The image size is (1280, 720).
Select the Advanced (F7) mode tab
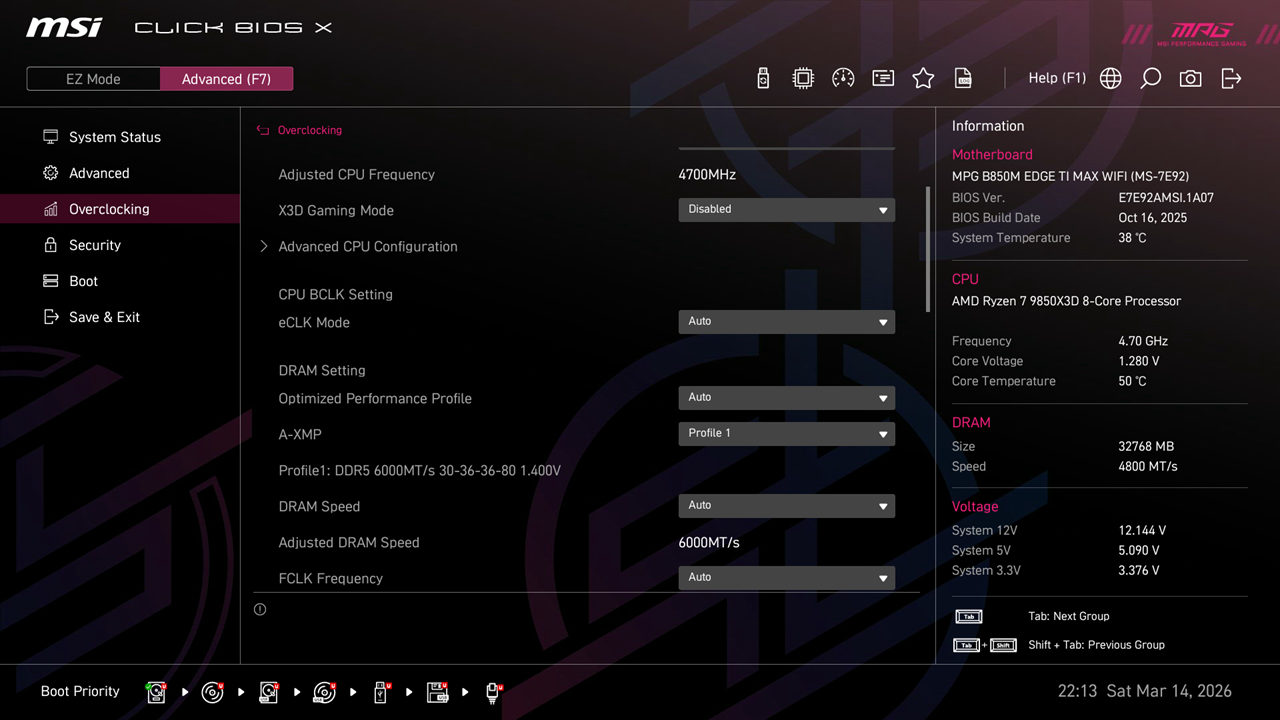pyautogui.click(x=226, y=79)
